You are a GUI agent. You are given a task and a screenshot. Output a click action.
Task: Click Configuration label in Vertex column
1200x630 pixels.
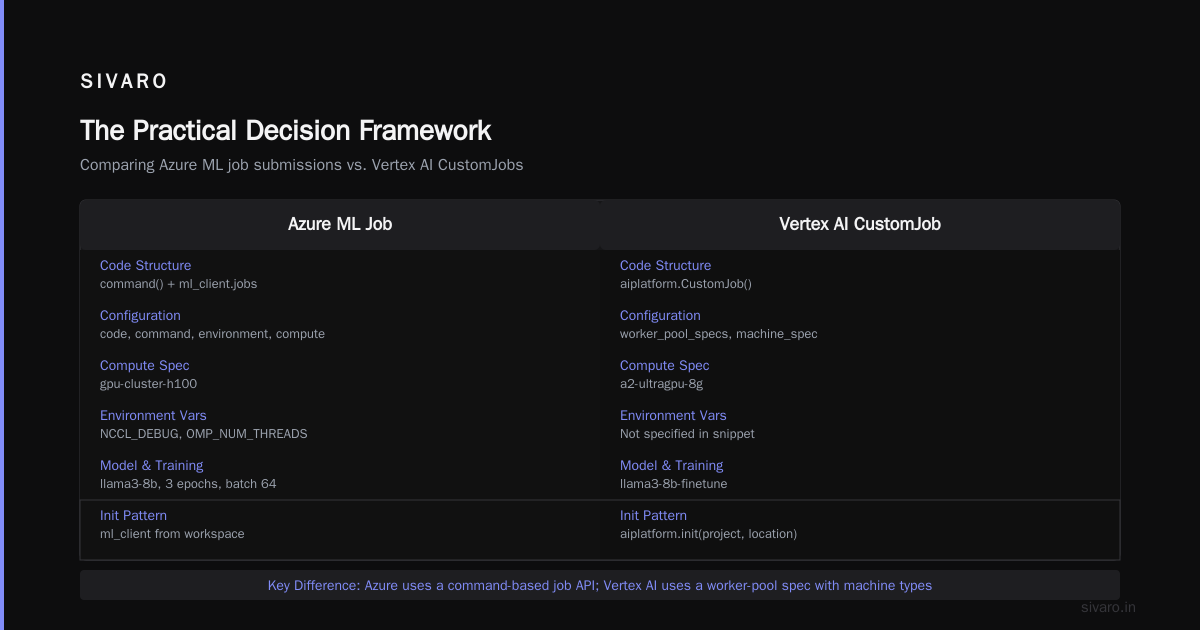pyautogui.click(x=660, y=316)
